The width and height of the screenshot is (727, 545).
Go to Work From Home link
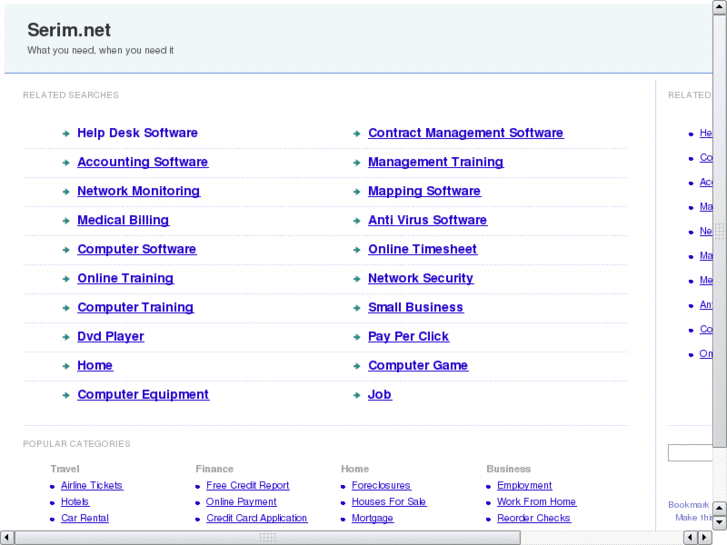click(x=536, y=502)
